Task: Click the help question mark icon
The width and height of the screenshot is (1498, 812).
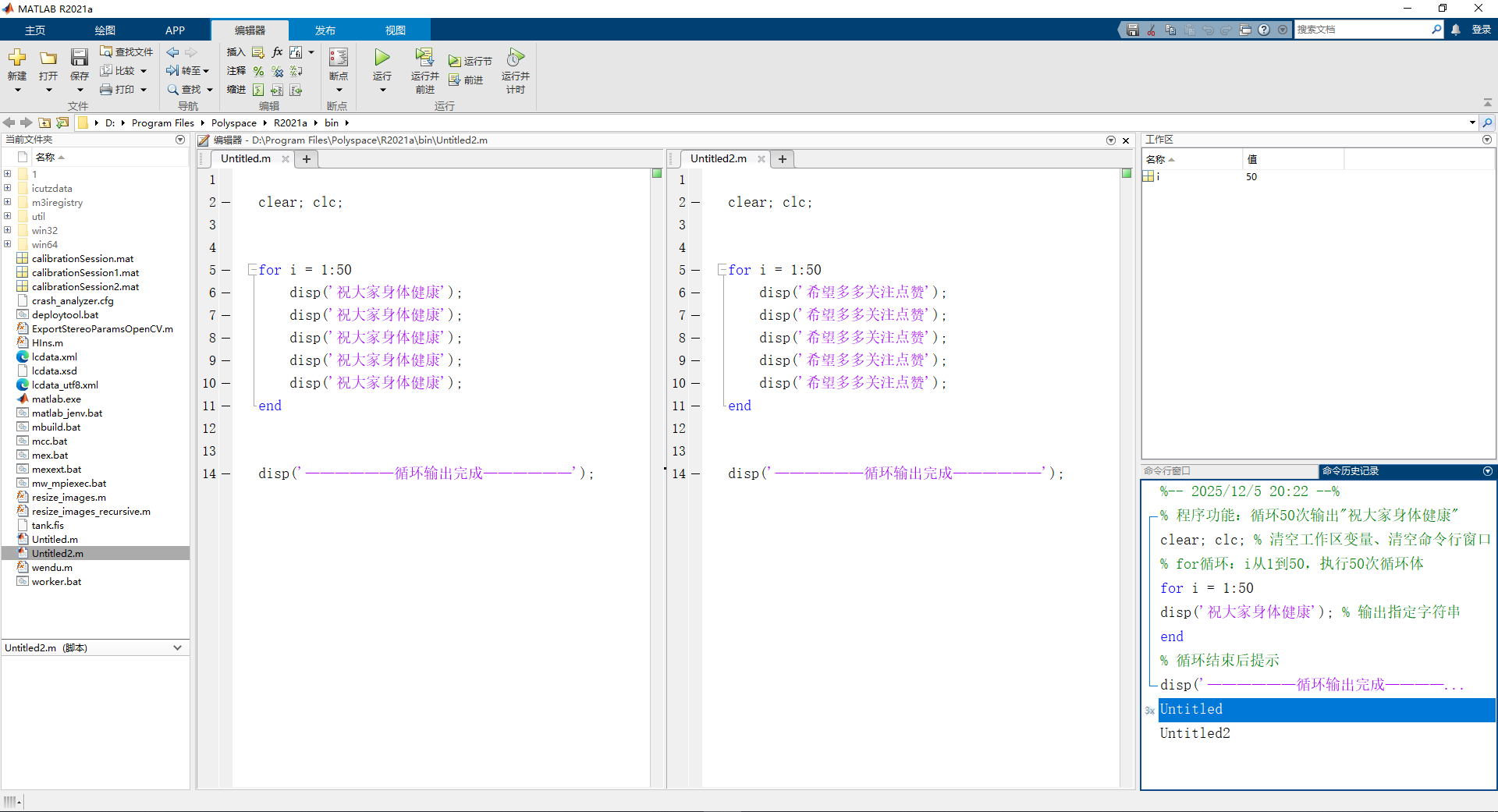Action: click(1264, 30)
